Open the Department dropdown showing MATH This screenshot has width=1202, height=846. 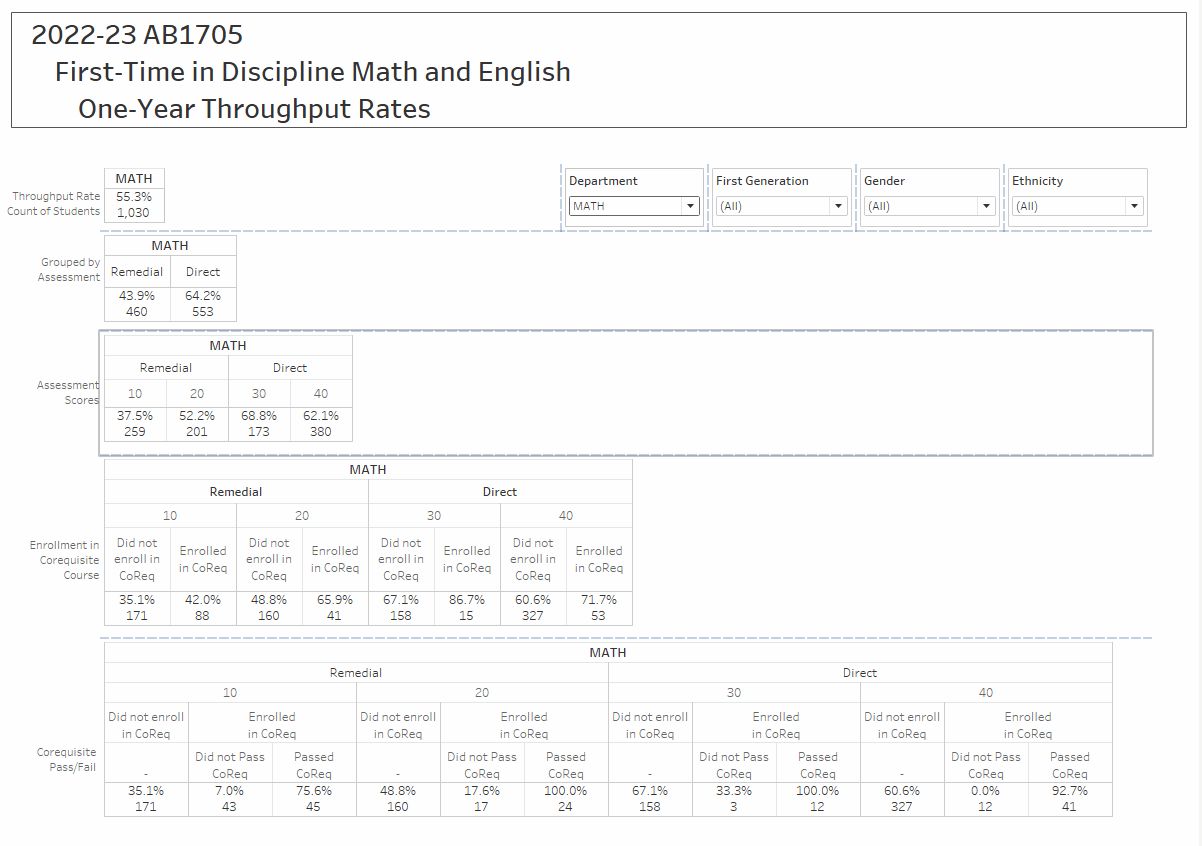[634, 206]
